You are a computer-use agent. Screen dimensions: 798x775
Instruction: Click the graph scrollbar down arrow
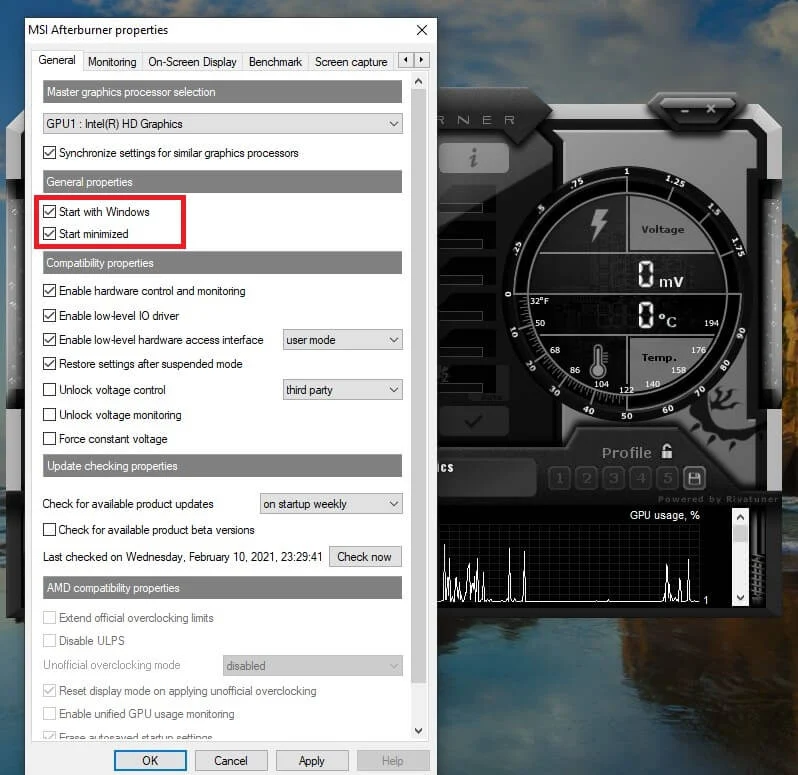pos(740,597)
